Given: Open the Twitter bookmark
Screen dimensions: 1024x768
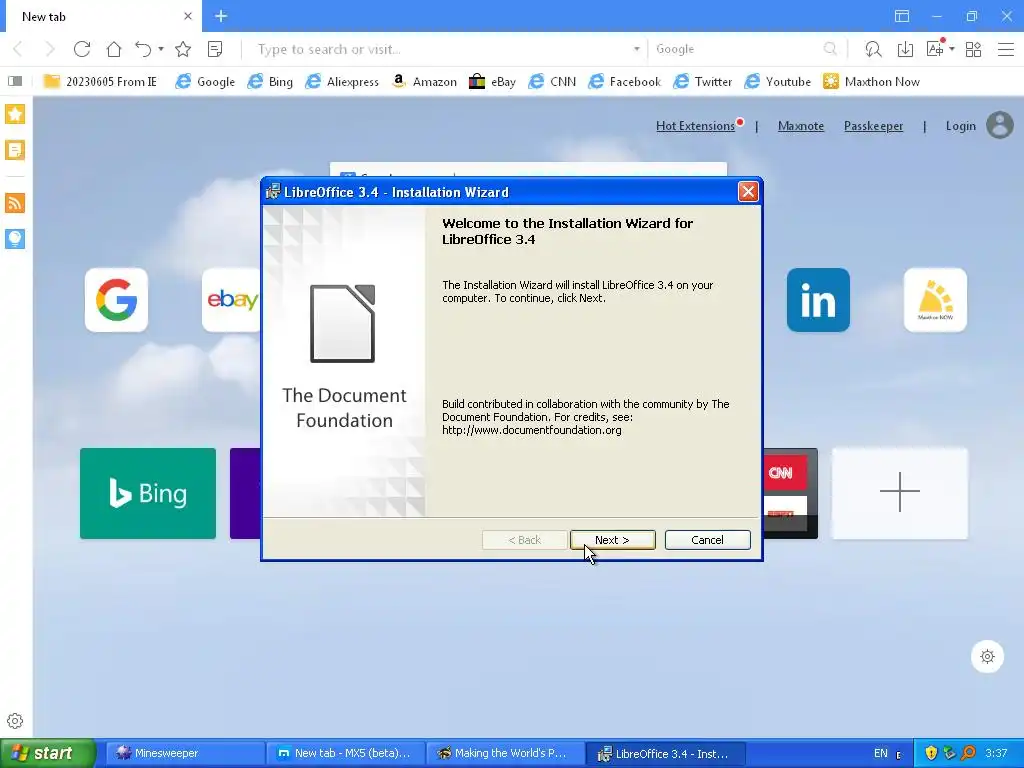Looking at the screenshot, I should click(703, 82).
